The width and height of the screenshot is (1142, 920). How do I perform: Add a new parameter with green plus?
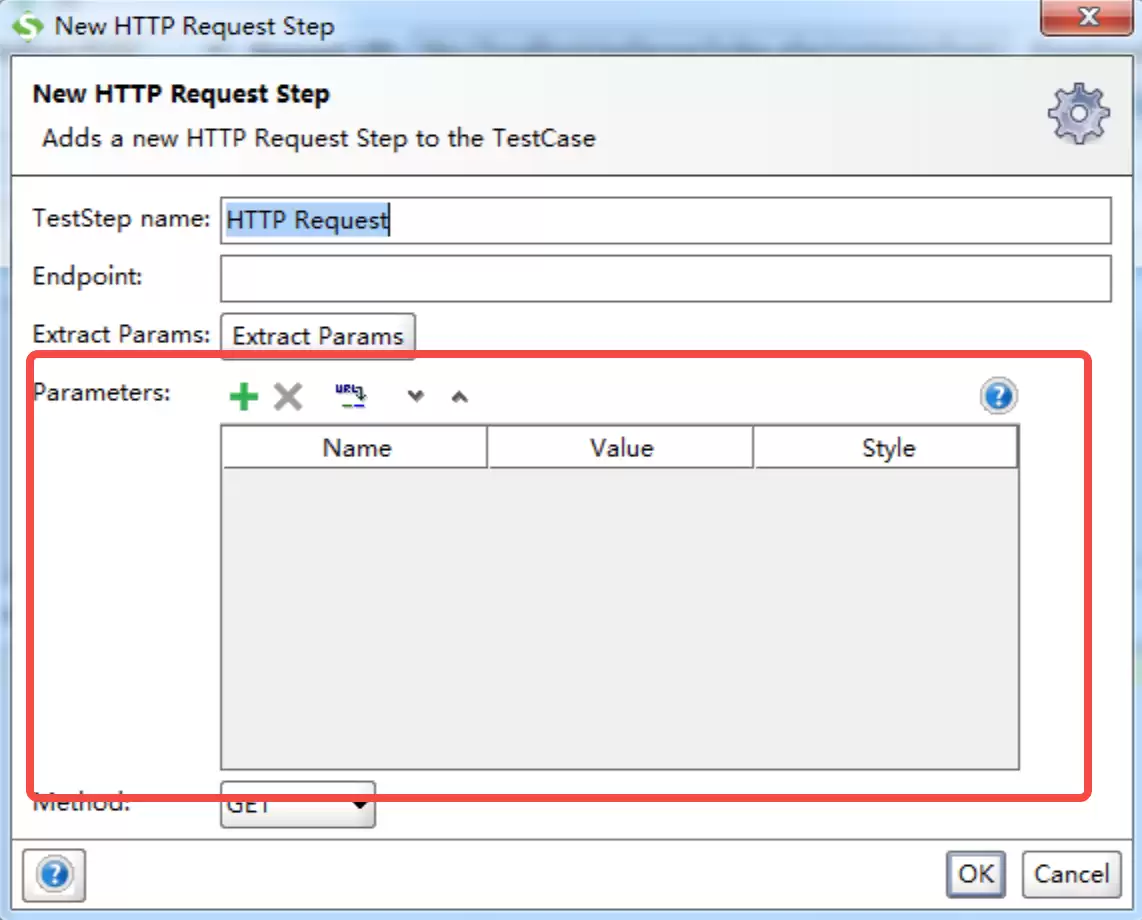[243, 396]
